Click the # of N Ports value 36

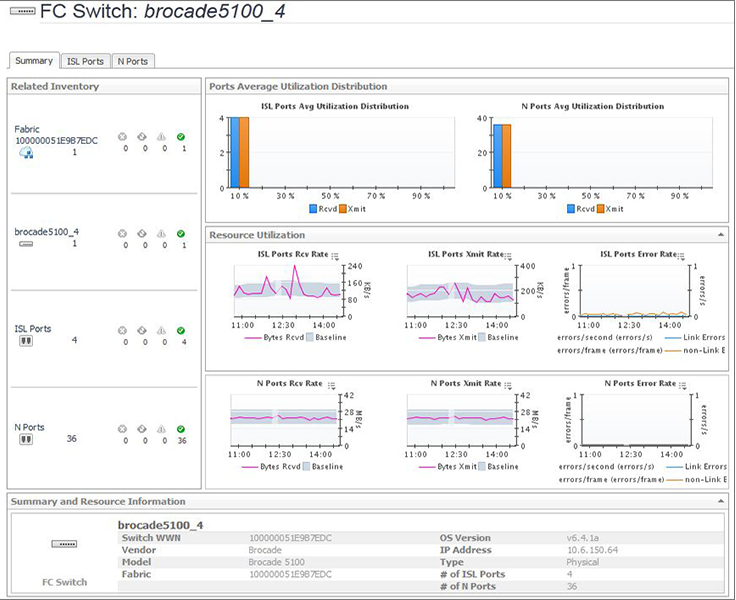click(x=572, y=586)
